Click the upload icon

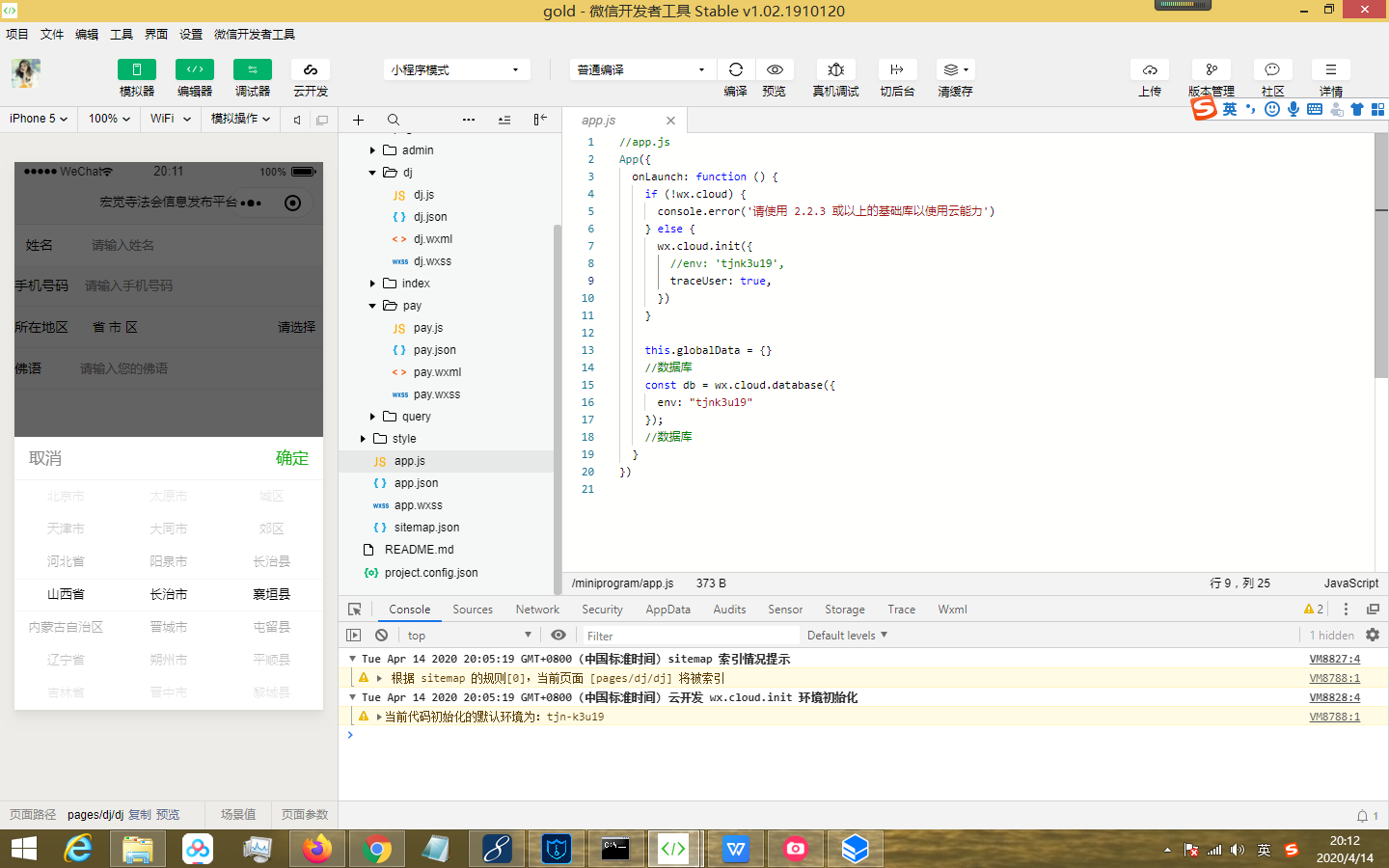1150,69
